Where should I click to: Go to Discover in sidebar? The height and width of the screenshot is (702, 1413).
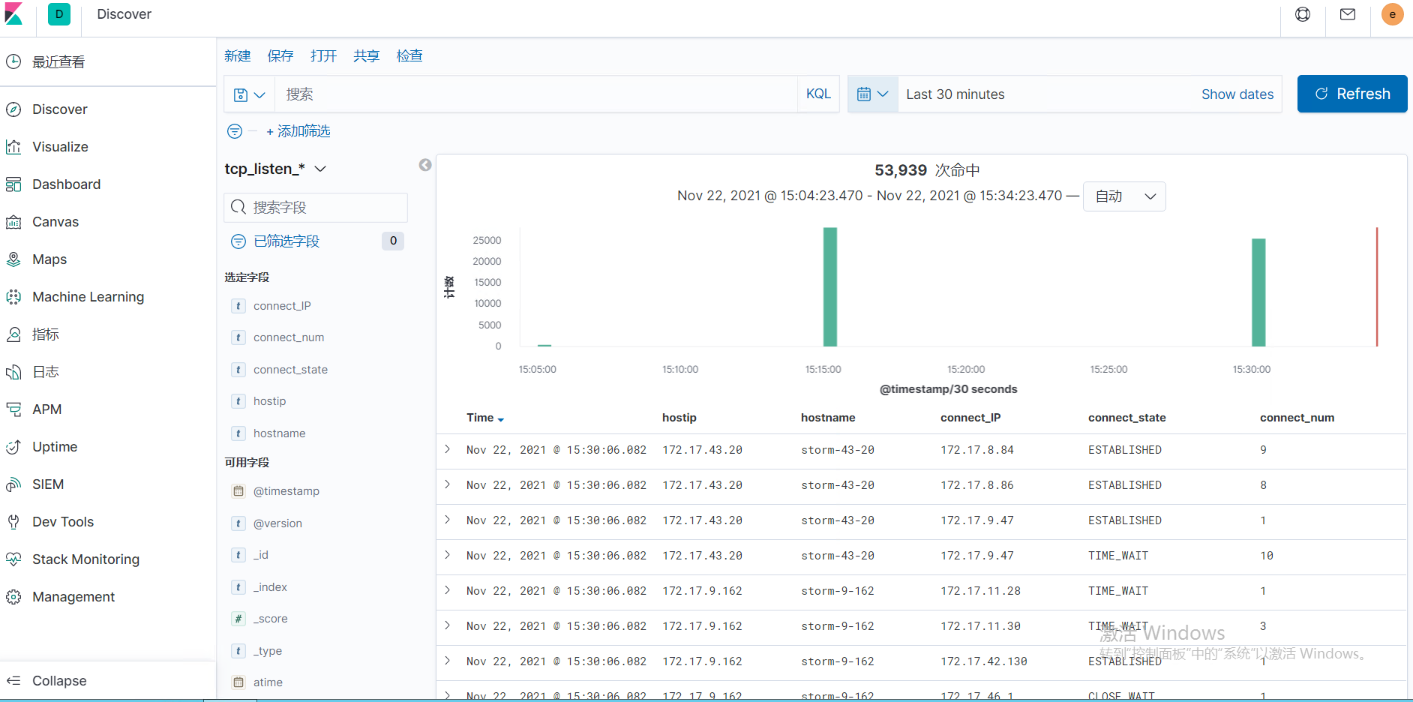point(59,109)
